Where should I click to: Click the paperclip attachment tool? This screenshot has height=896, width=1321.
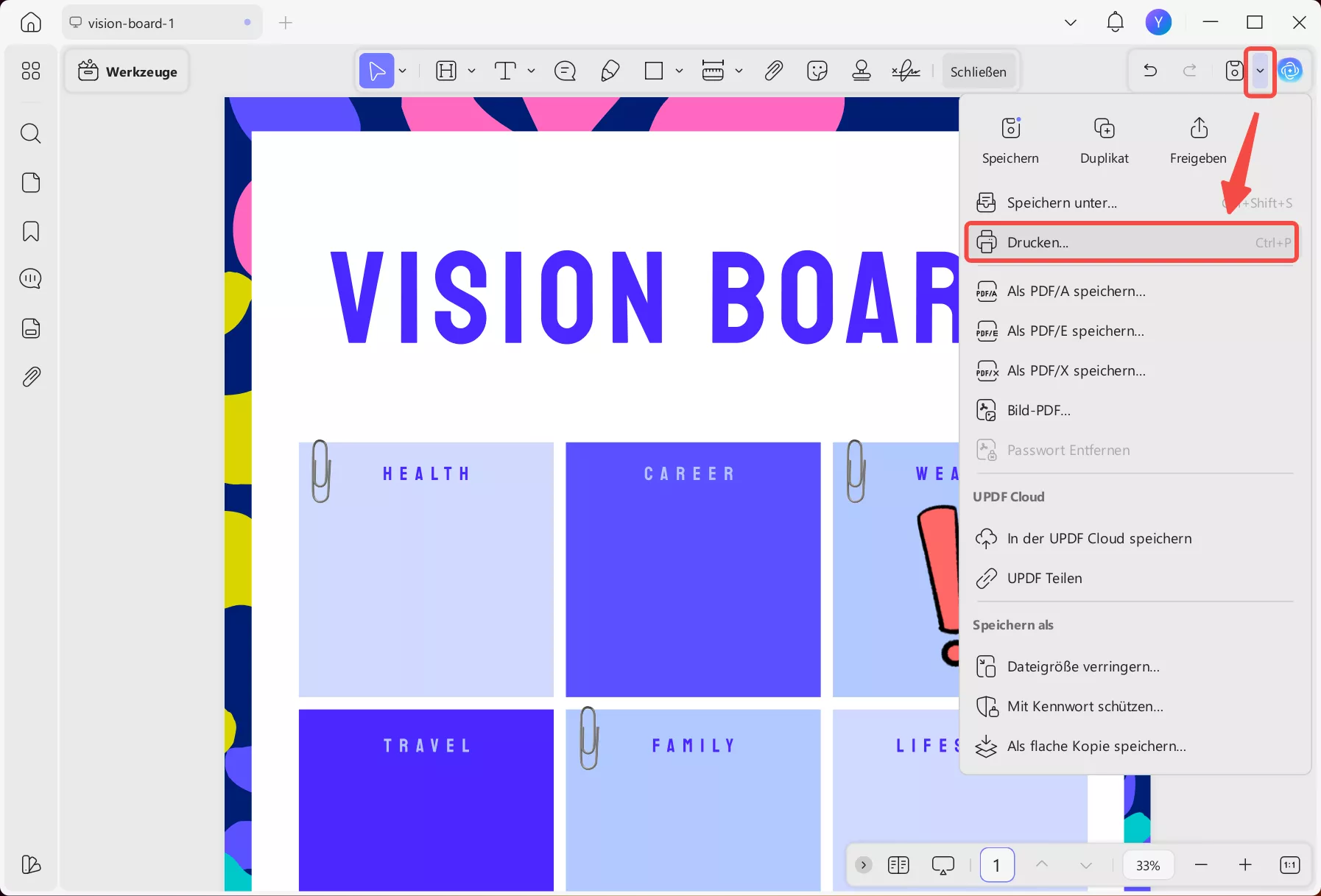(773, 71)
